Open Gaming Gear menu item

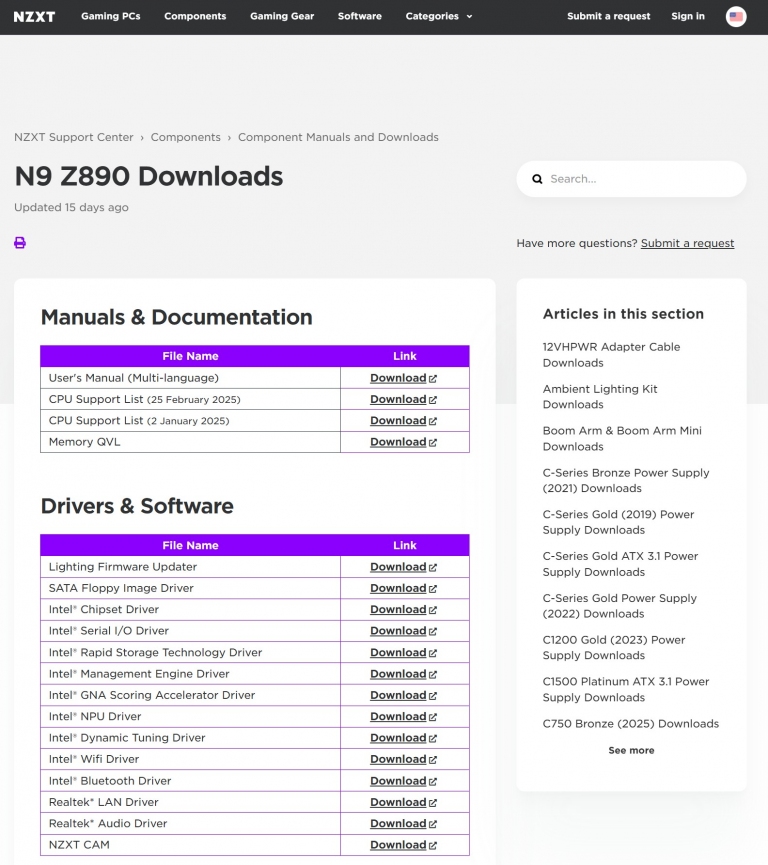tap(282, 17)
